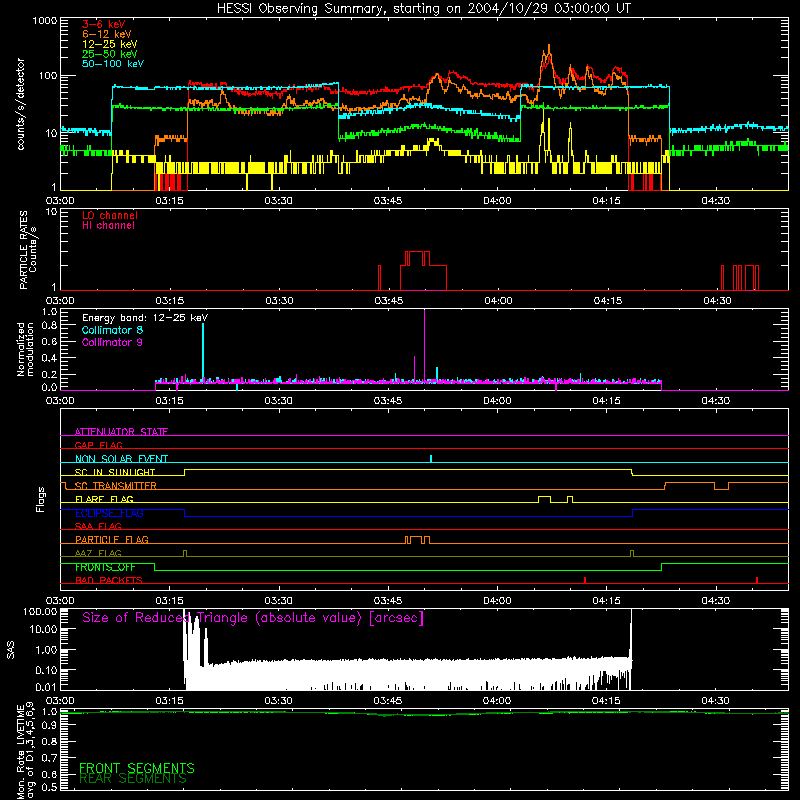Click the 04:15 tick under the flags plot

(606, 601)
